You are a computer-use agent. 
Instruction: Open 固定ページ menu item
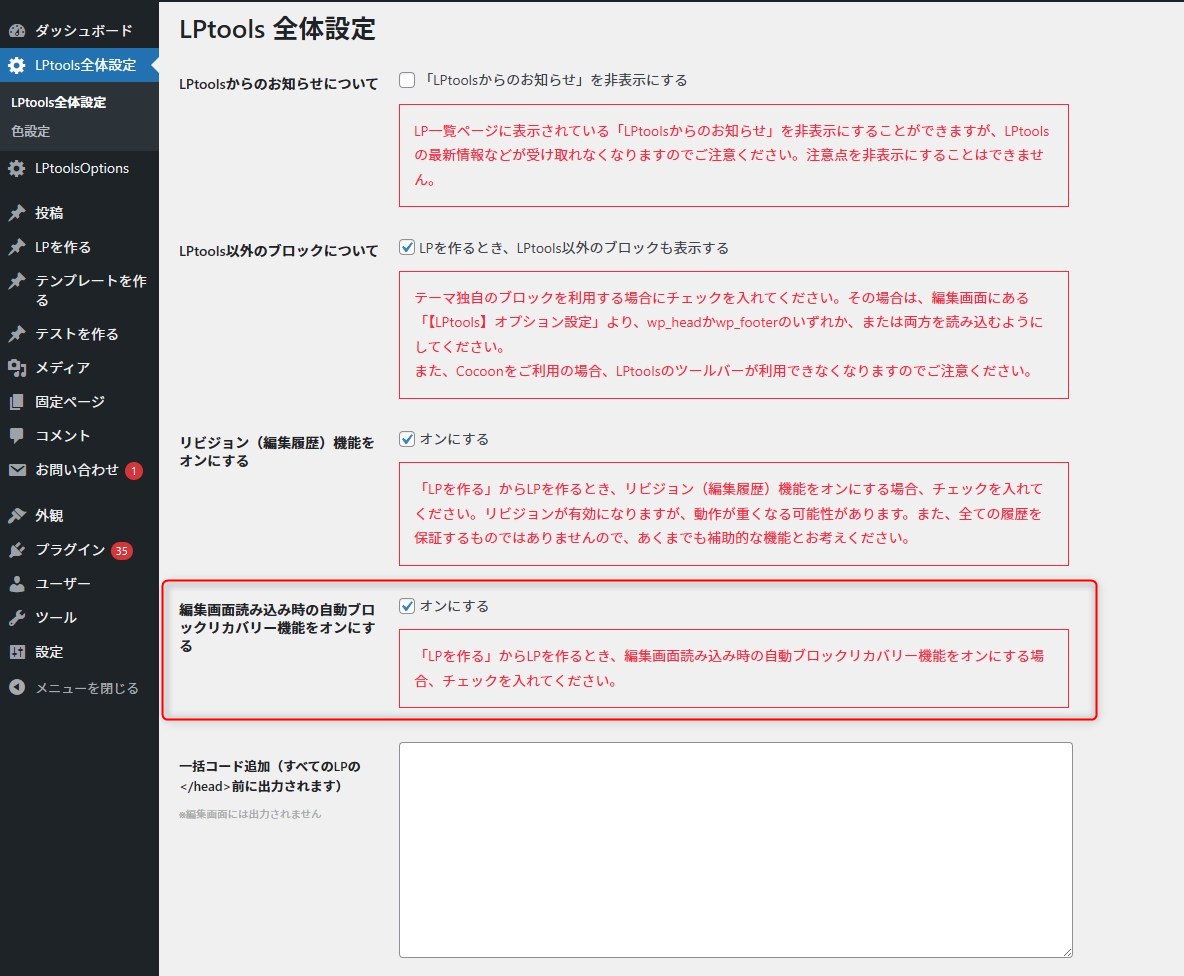79,402
